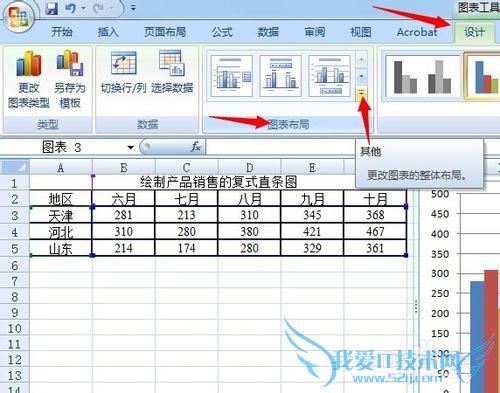Screen dimensions: 500x393
Task: Click cell 十月
Action: click(x=375, y=199)
